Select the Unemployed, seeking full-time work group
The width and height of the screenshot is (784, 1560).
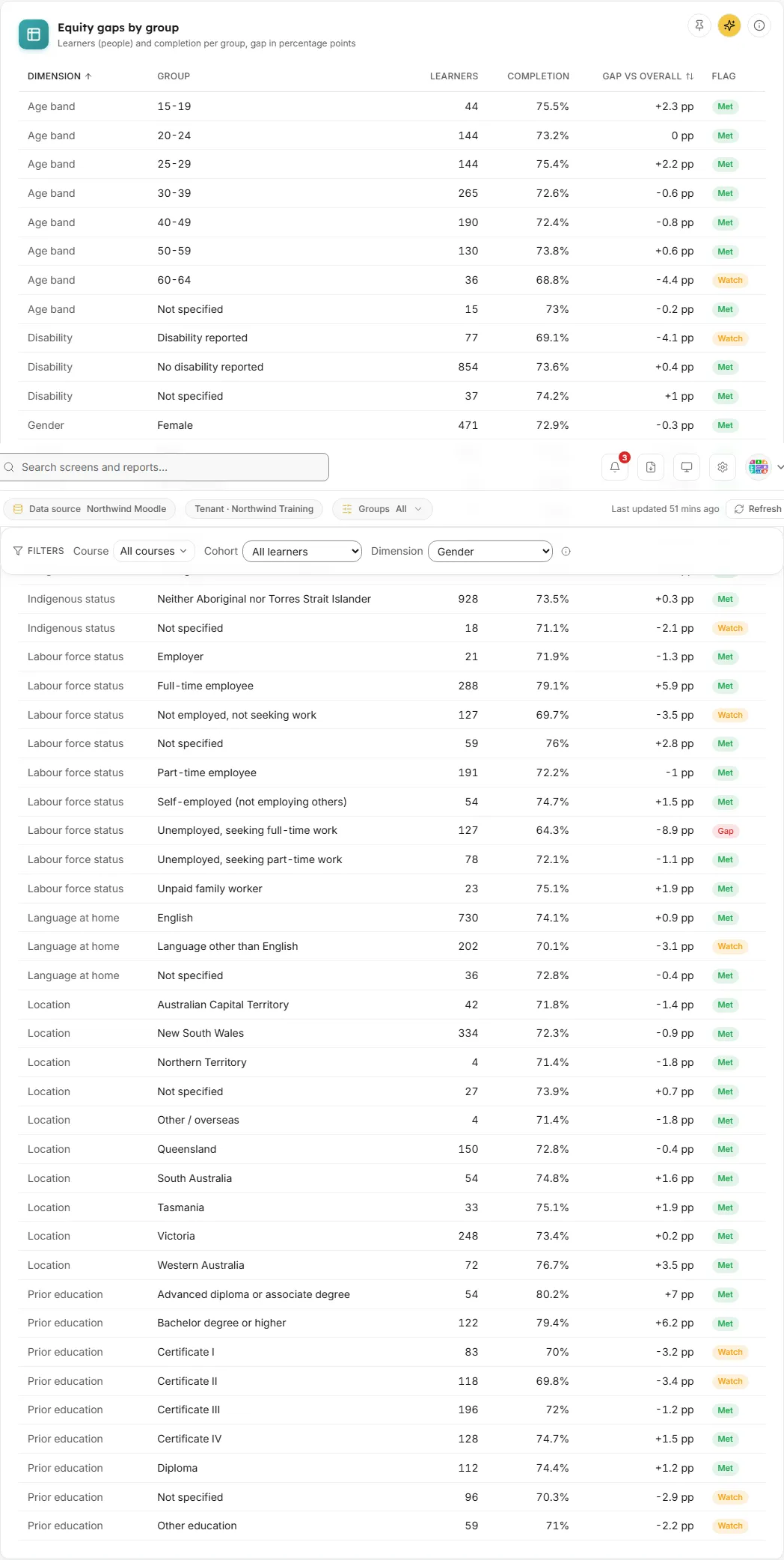[x=247, y=830]
